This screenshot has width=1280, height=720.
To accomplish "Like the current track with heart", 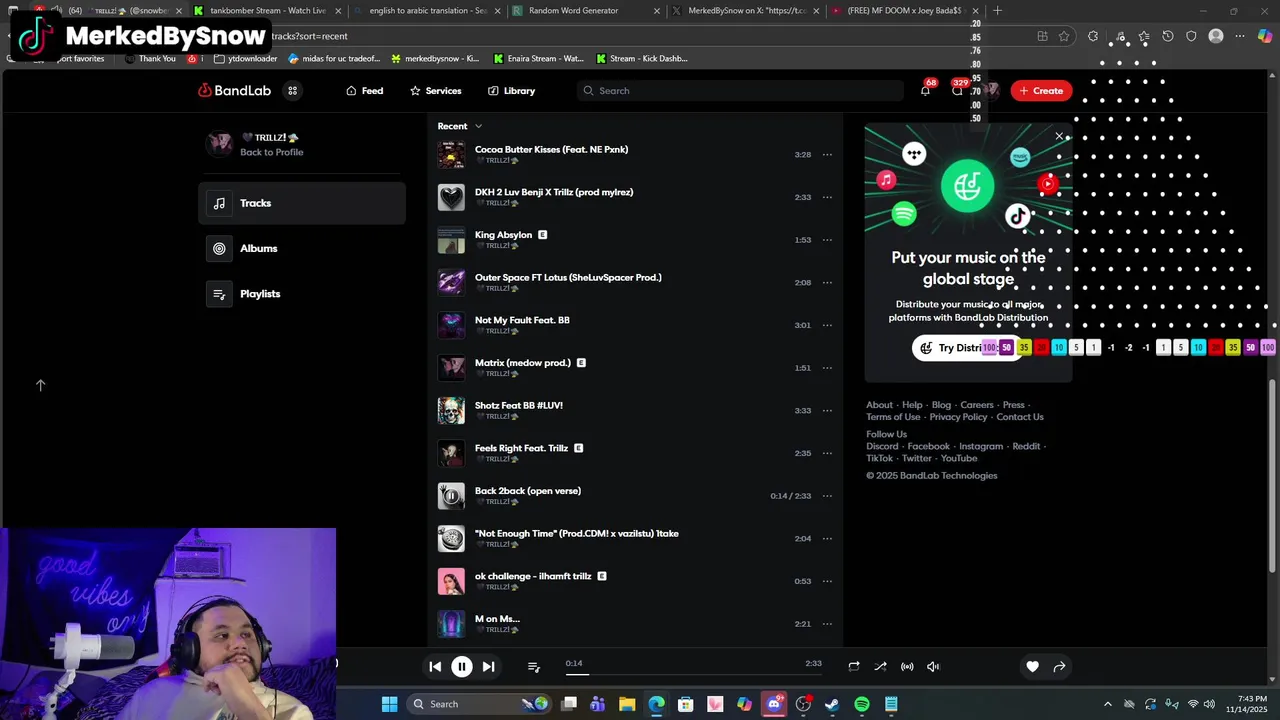I will [1032, 667].
